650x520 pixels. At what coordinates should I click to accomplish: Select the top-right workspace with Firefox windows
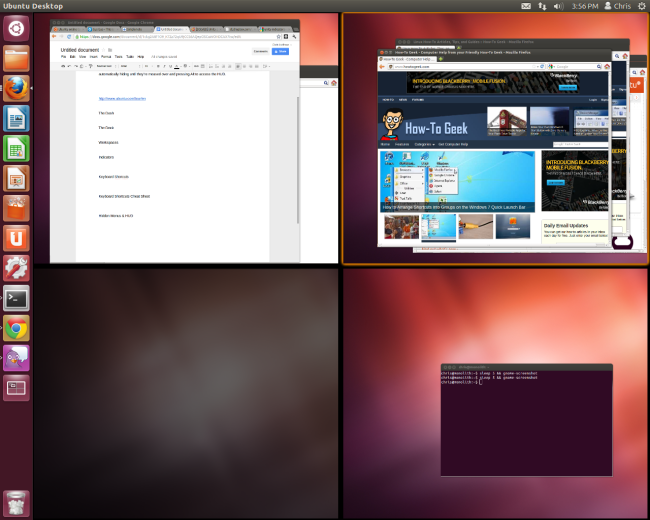pos(495,138)
